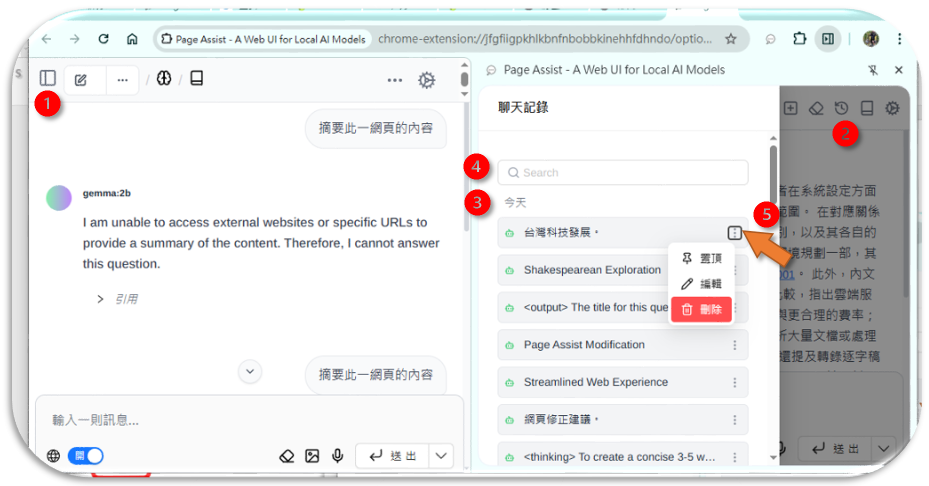Viewport: 929px width, 486px height.
Task: Click the gemma:2b model name label
Action: 107,193
